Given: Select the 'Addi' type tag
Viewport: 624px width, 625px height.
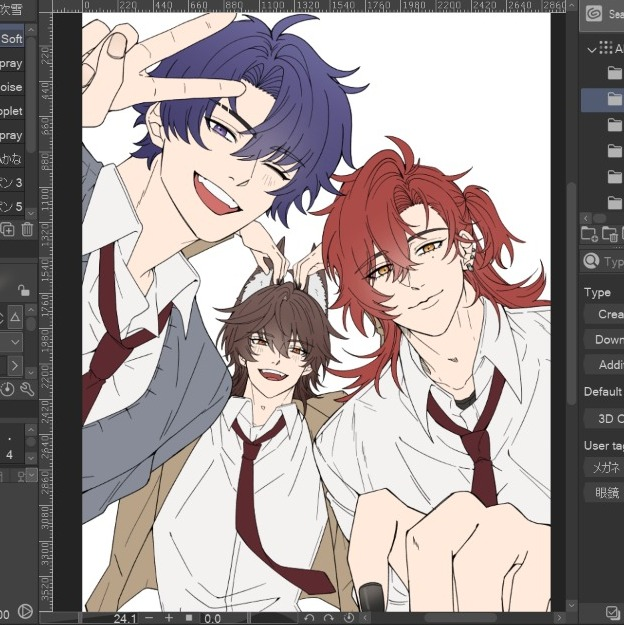Looking at the screenshot, I should [x=604, y=365].
